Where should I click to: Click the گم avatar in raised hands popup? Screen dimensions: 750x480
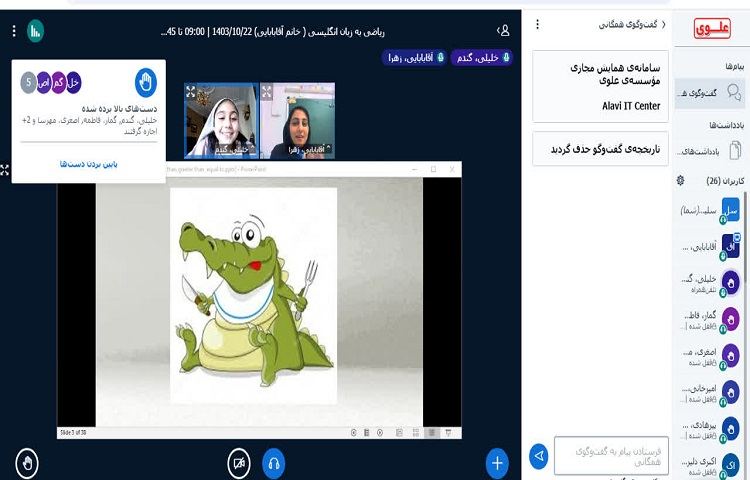coord(59,83)
